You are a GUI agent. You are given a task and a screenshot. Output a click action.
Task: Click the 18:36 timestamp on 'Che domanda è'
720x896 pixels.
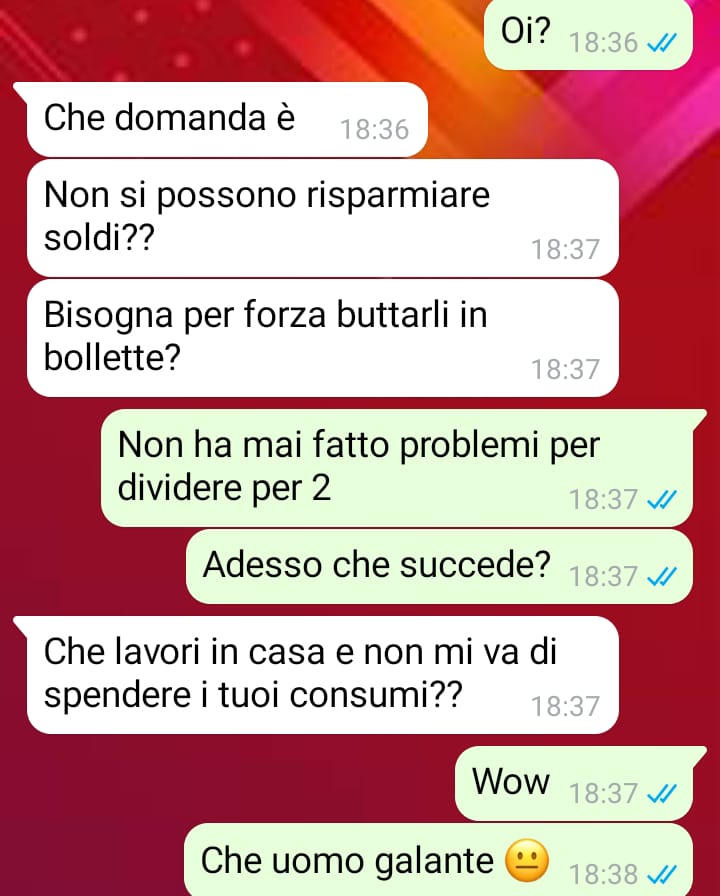[x=375, y=130]
